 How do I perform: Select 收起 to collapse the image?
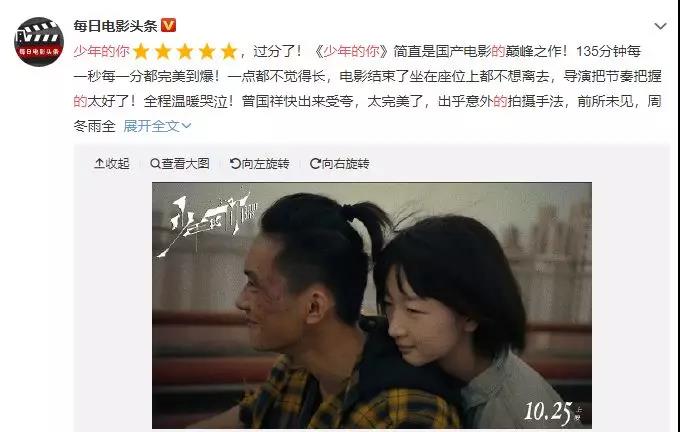pos(112,164)
